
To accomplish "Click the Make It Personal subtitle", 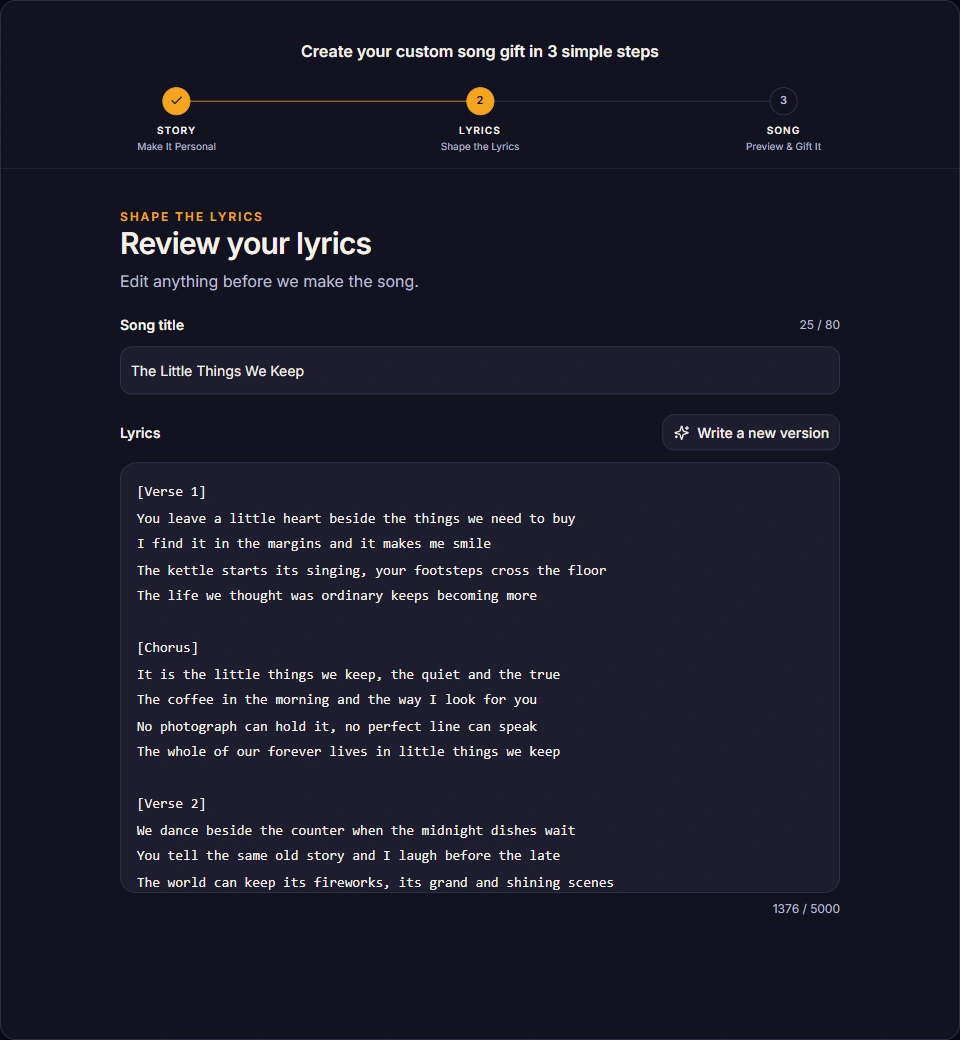I will pyautogui.click(x=176, y=147).
